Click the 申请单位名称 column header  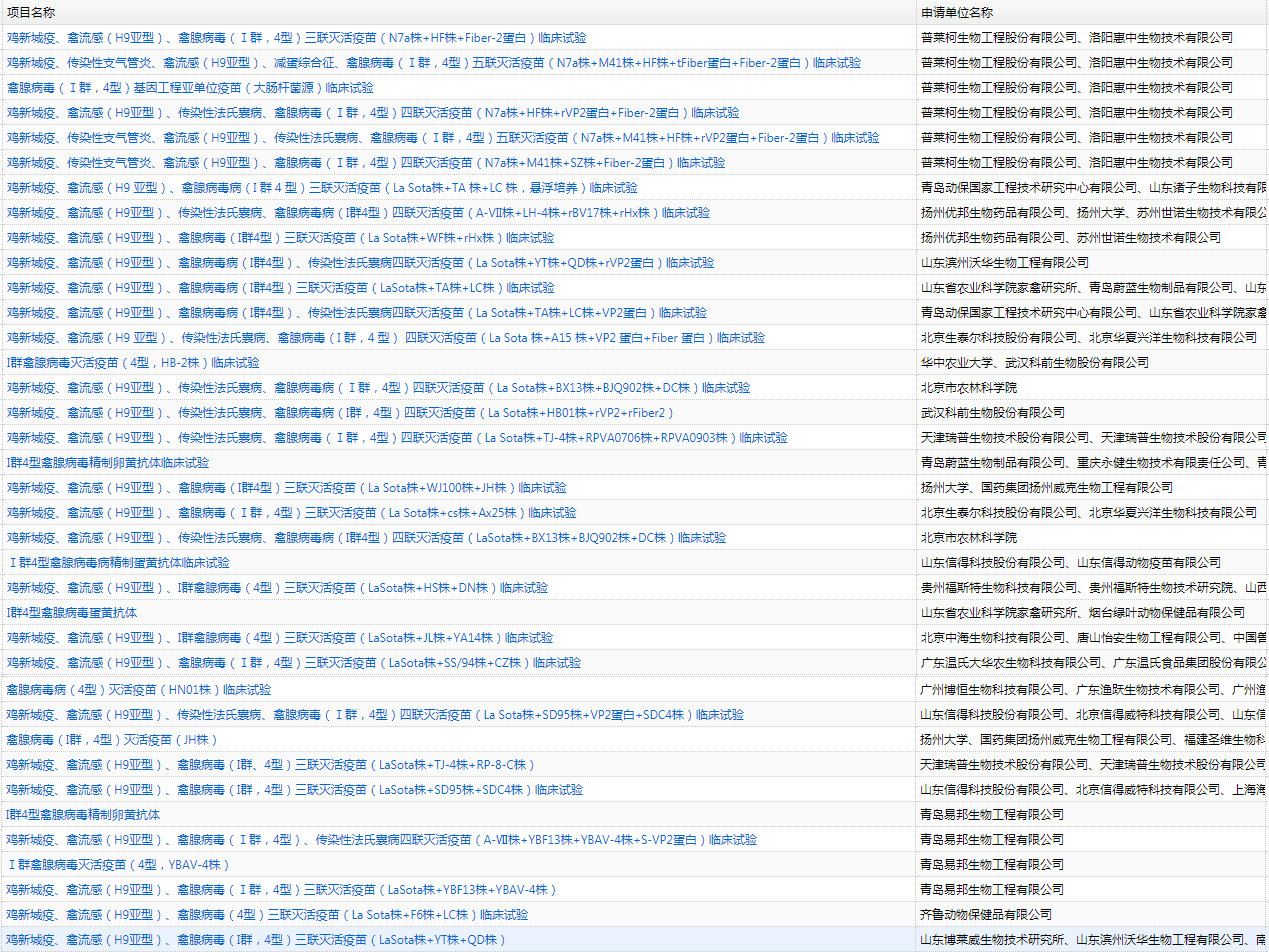[x=956, y=12]
